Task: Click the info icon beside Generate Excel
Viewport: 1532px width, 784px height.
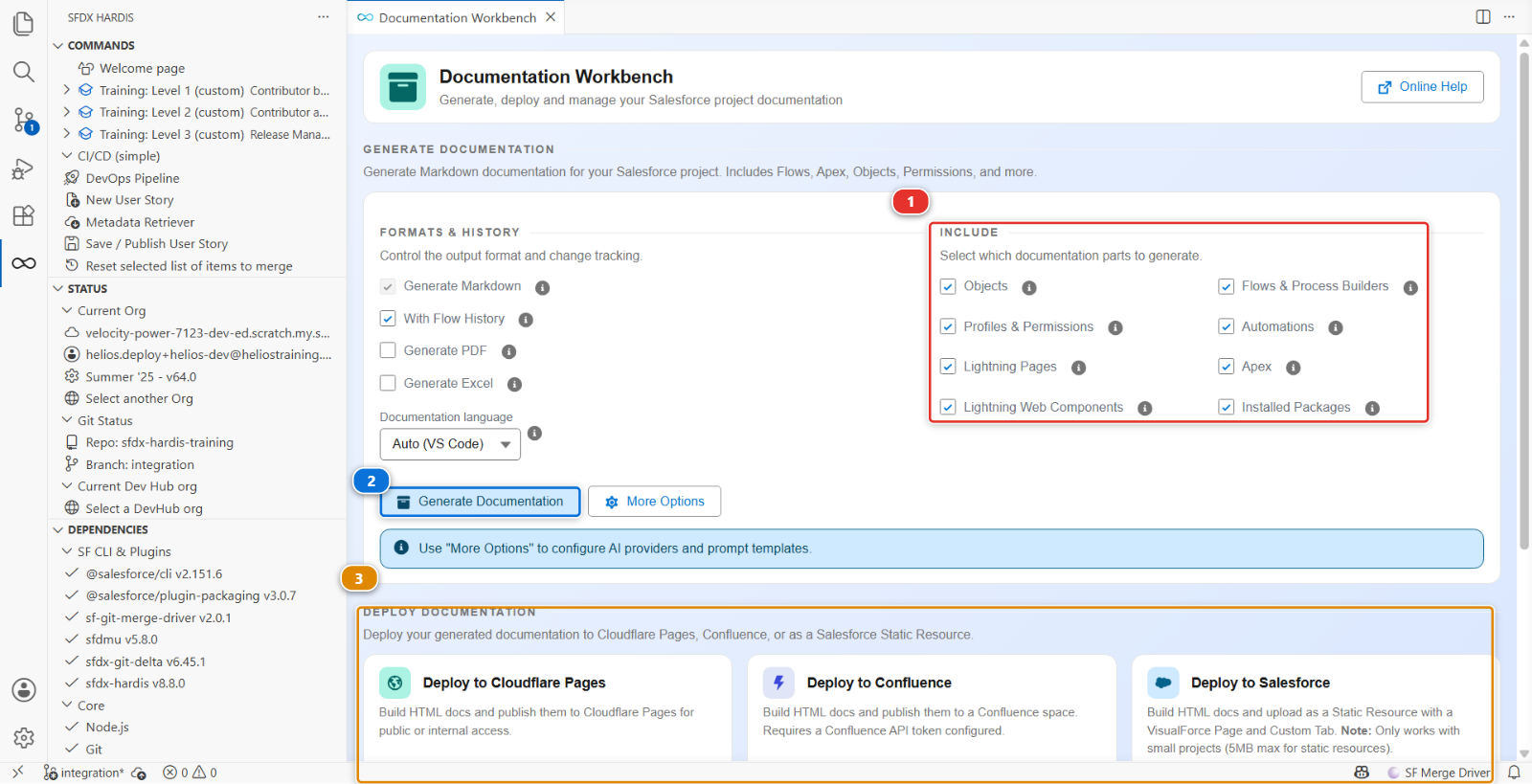Action: click(514, 384)
